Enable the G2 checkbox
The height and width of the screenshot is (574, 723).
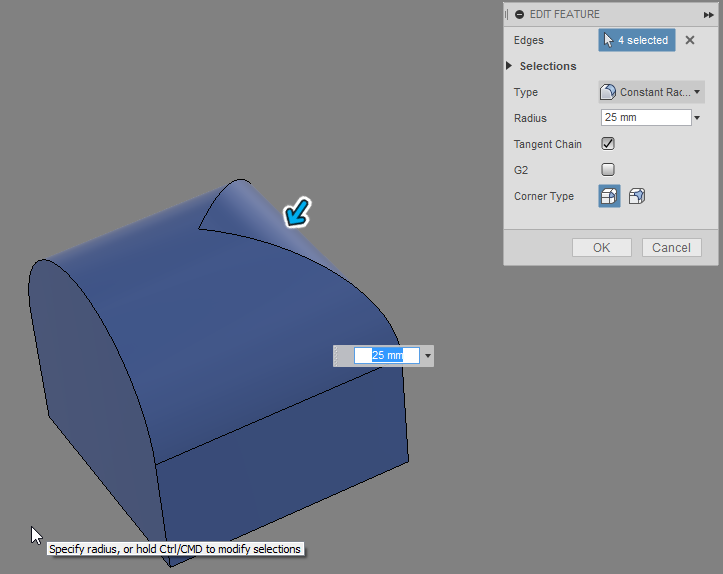pos(608,170)
